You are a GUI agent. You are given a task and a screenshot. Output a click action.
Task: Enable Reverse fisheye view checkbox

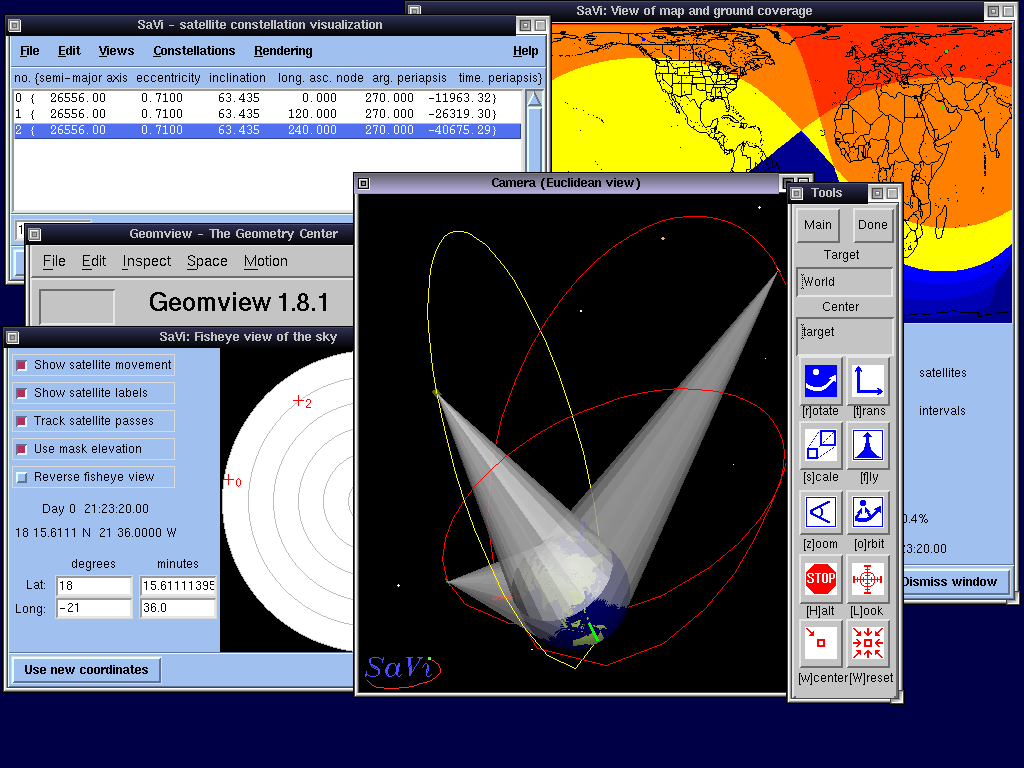(22, 478)
